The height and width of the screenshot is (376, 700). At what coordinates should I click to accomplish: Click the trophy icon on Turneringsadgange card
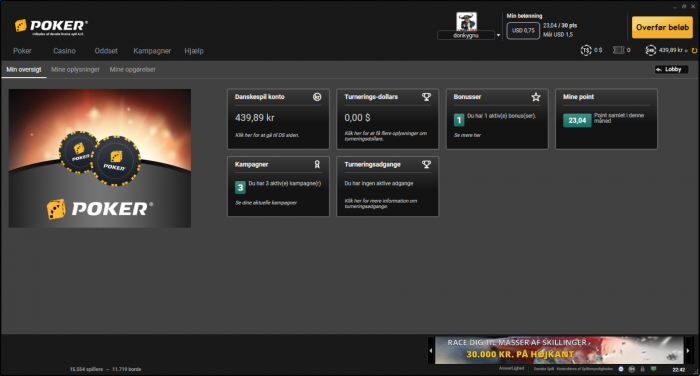click(x=426, y=164)
